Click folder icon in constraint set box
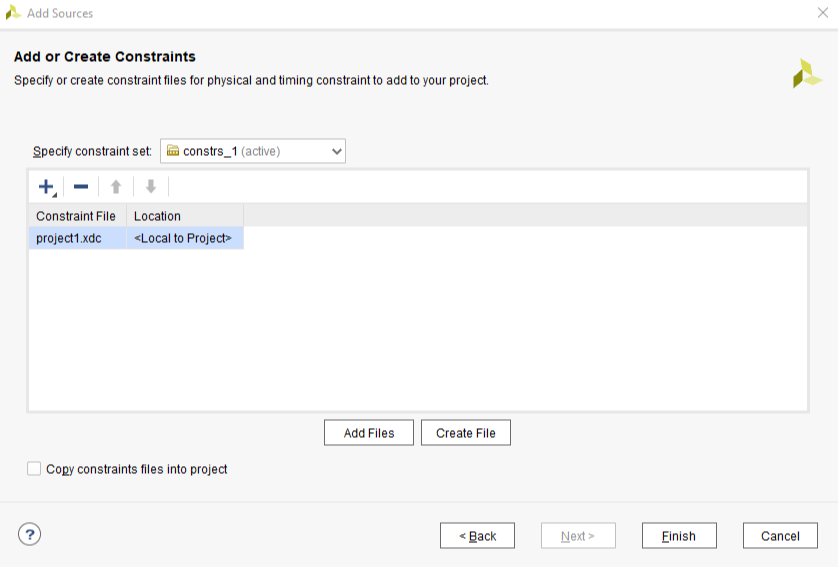 (173, 151)
